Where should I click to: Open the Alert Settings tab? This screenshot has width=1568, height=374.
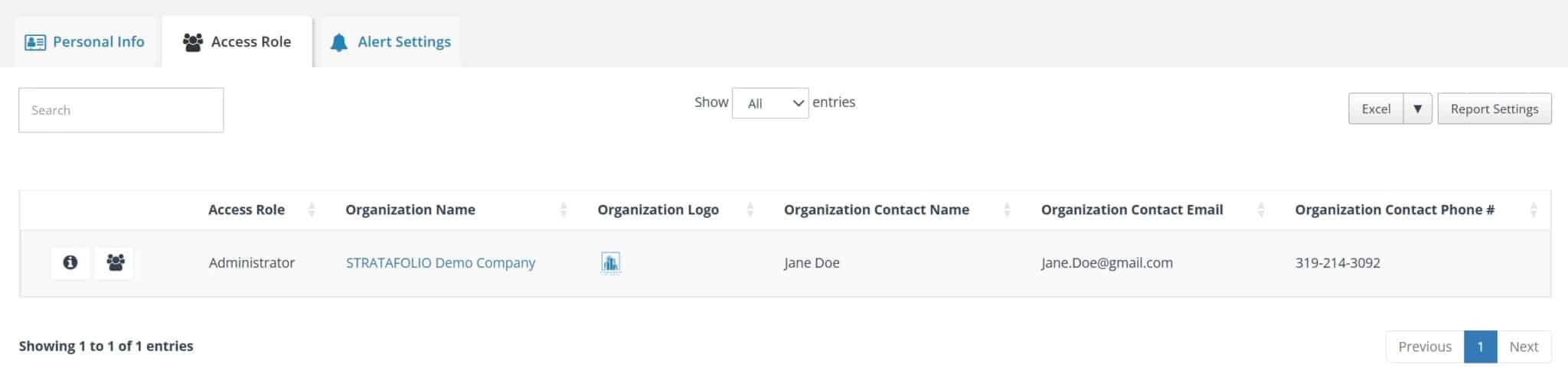click(390, 42)
